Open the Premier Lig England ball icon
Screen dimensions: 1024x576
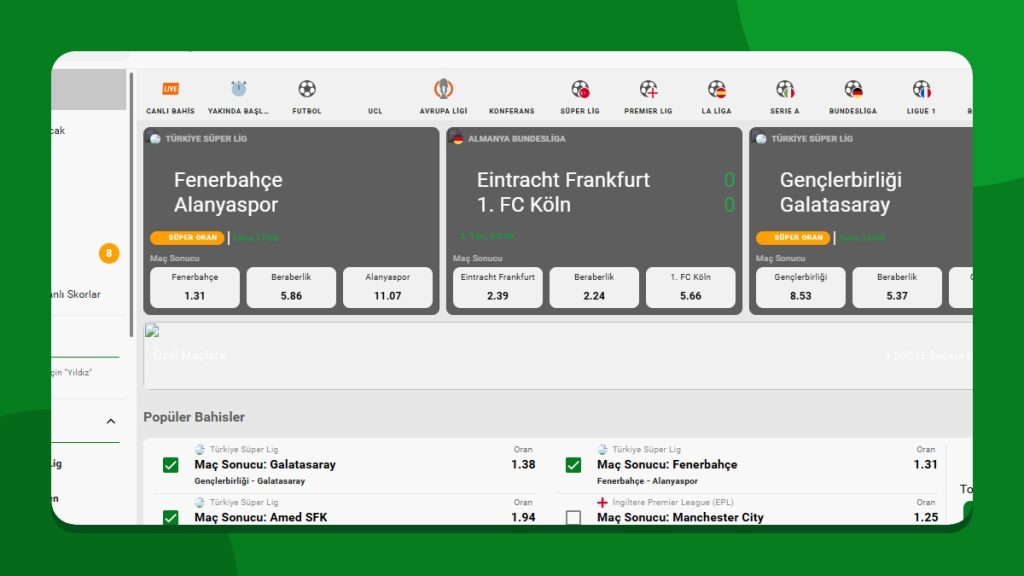[x=648, y=89]
